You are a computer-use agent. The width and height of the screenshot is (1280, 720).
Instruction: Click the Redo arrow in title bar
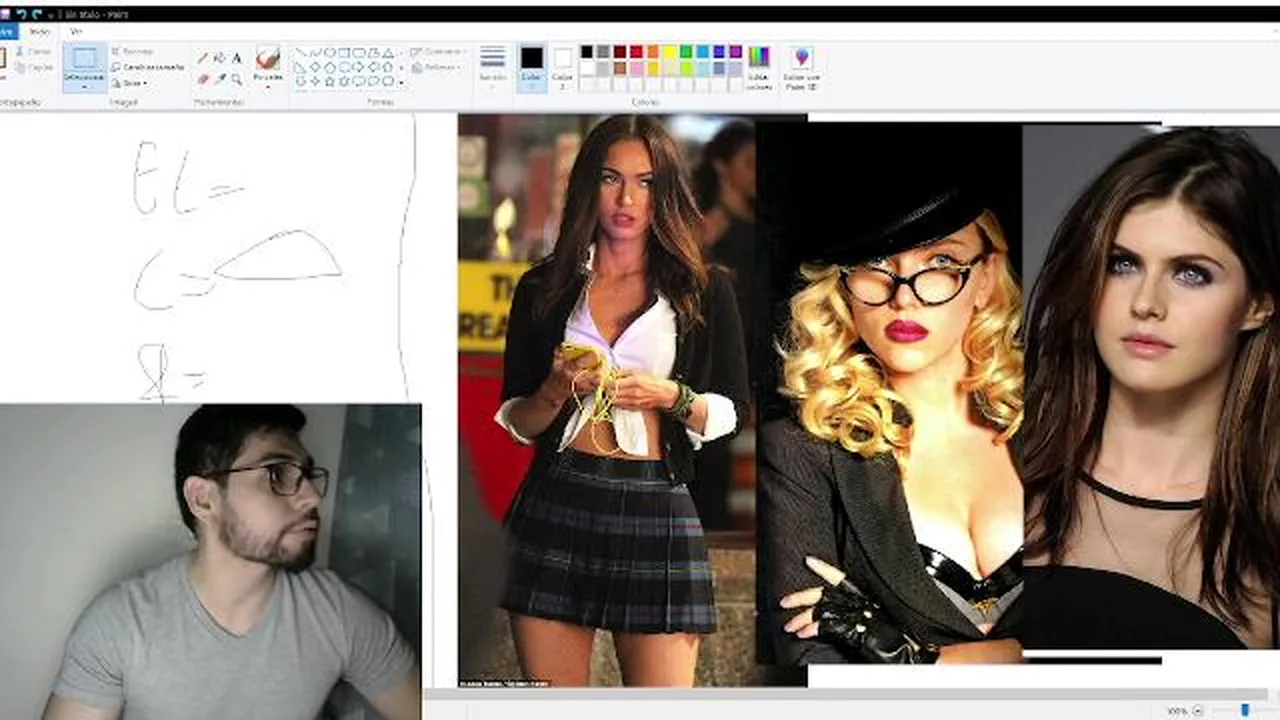pos(37,14)
